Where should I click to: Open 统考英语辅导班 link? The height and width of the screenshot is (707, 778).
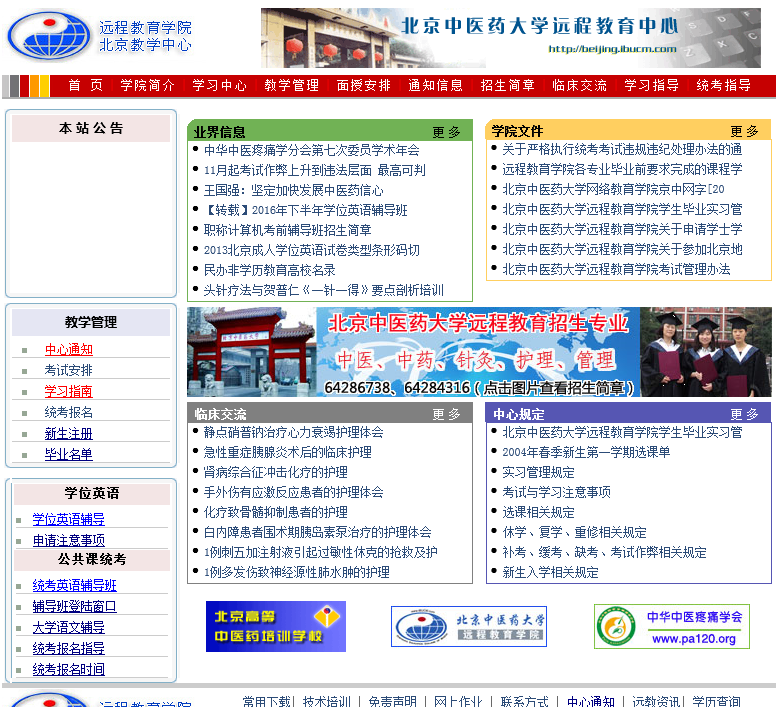point(74,585)
